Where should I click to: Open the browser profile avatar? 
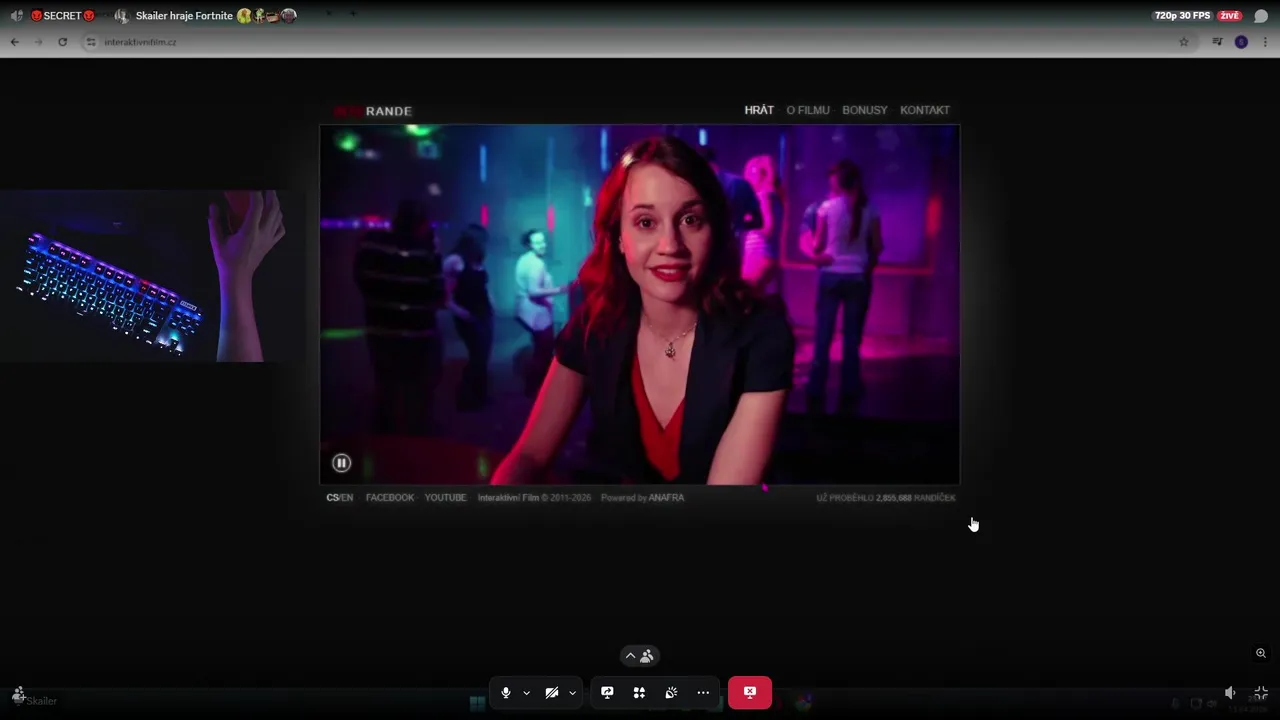pyautogui.click(x=1241, y=42)
